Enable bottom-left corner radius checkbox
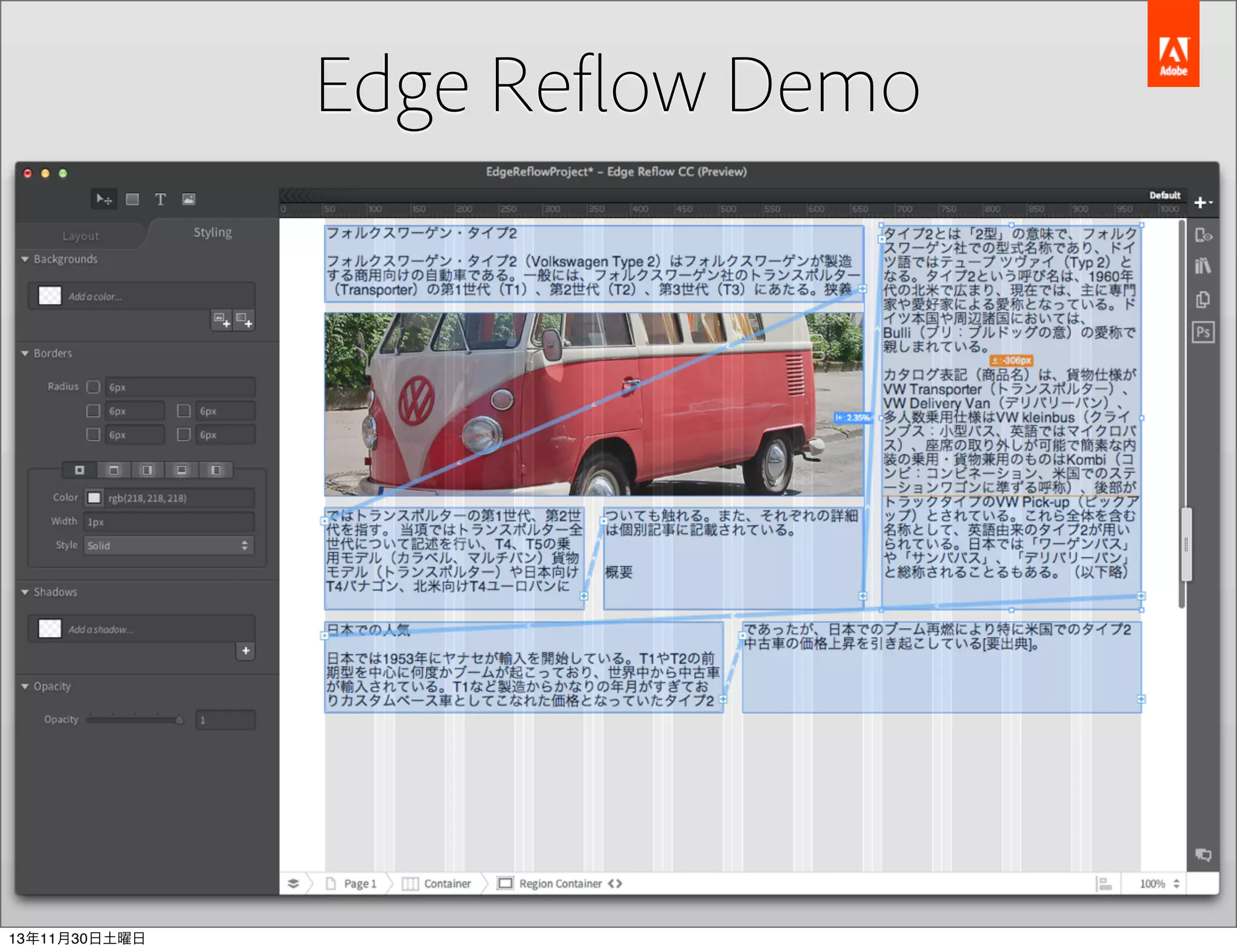The width and height of the screenshot is (1237, 952). (x=93, y=434)
